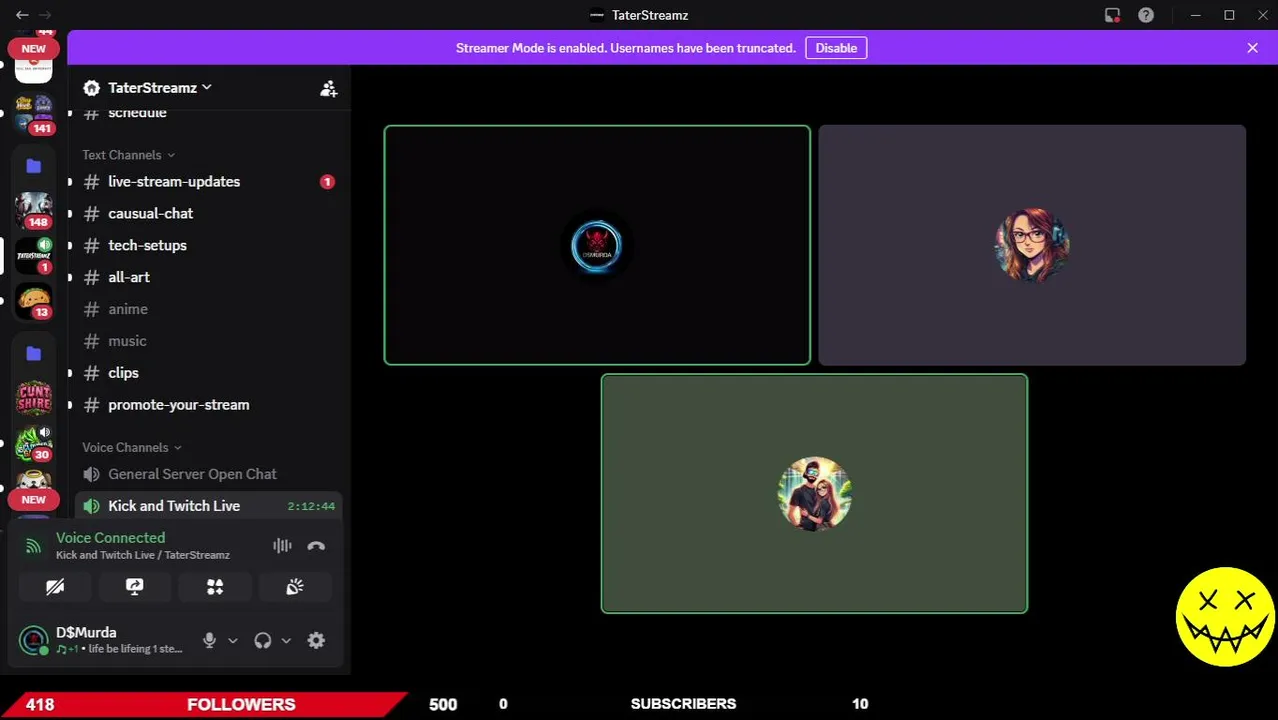This screenshot has height=720, width=1278.
Task: Open the soundboard icon
Action: click(295, 587)
